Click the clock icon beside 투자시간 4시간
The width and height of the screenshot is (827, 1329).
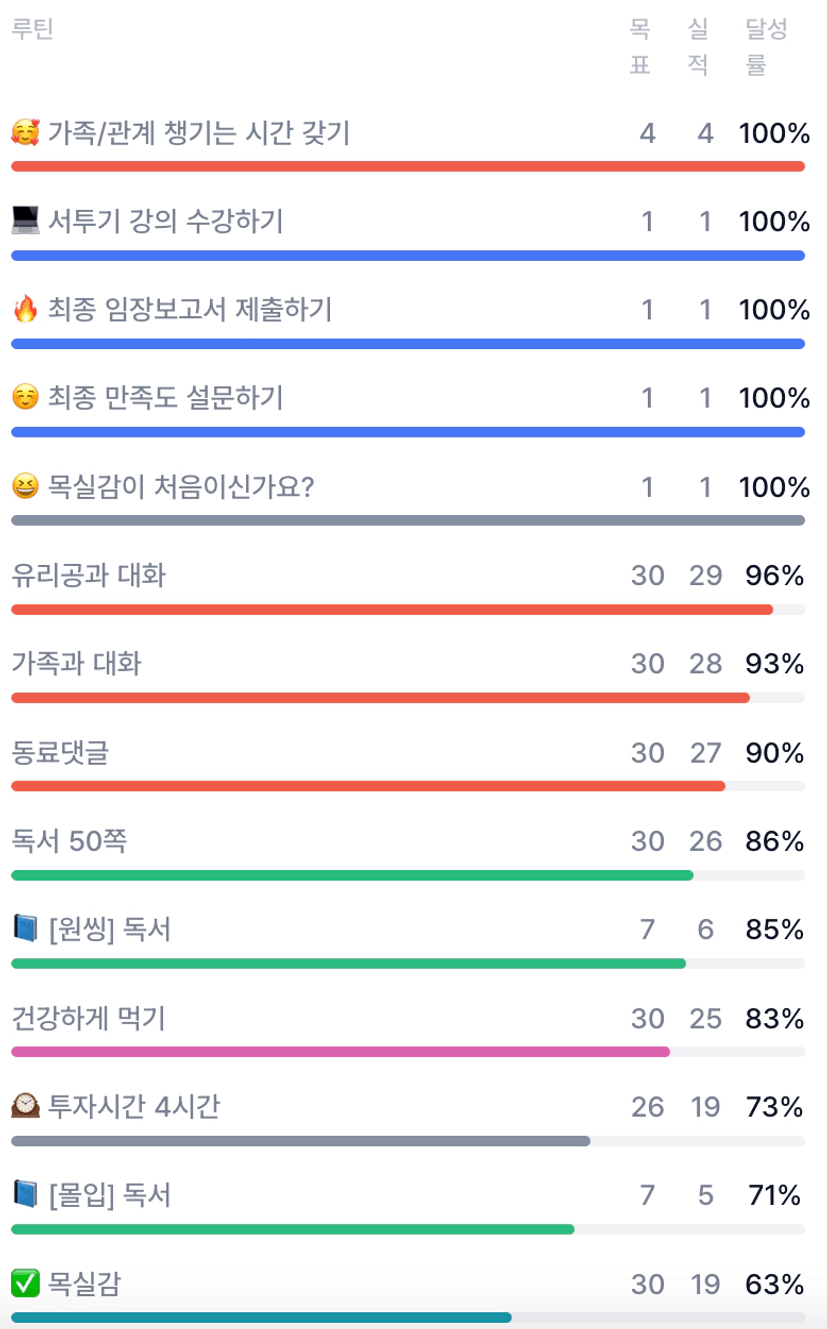25,1107
